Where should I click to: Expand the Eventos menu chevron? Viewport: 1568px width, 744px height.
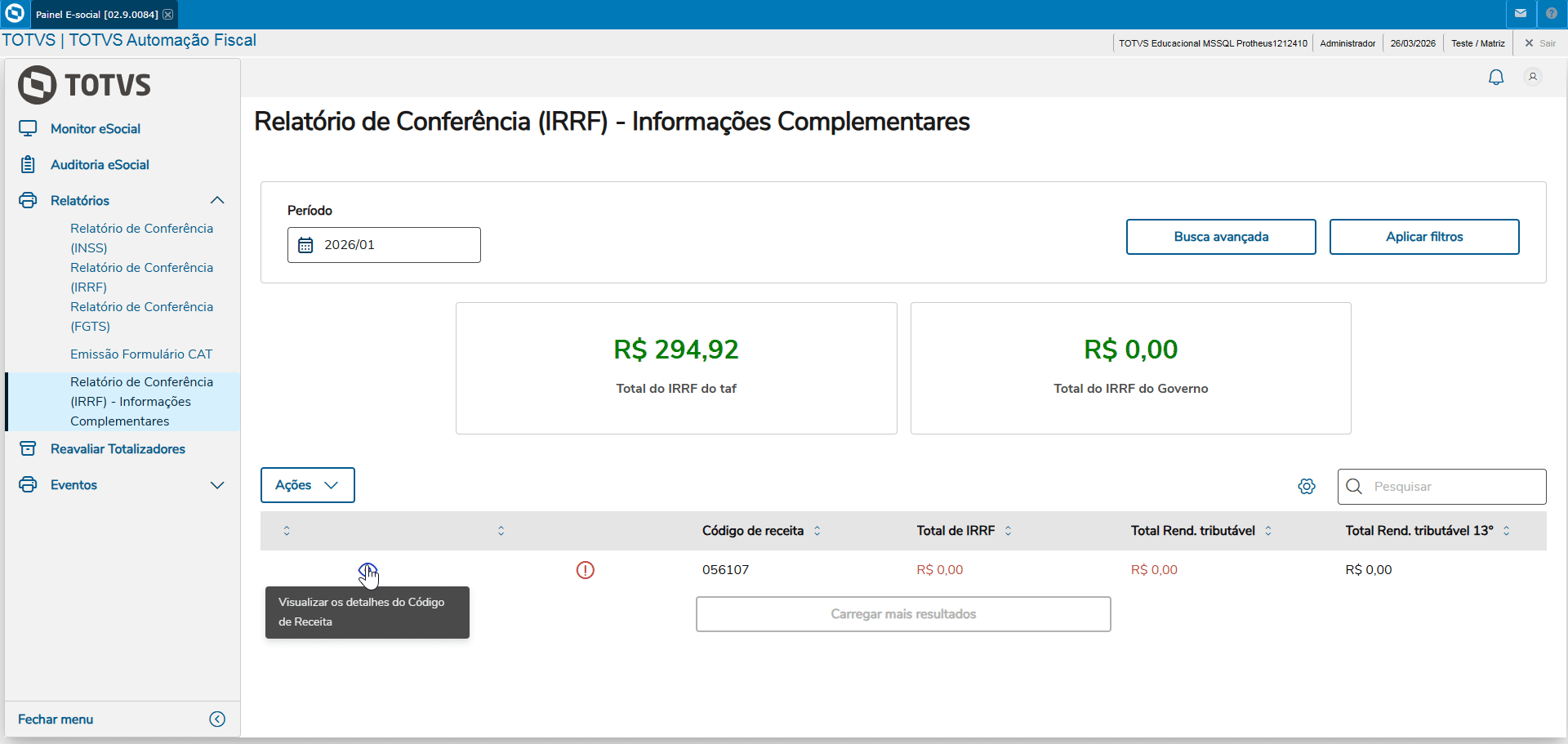217,484
